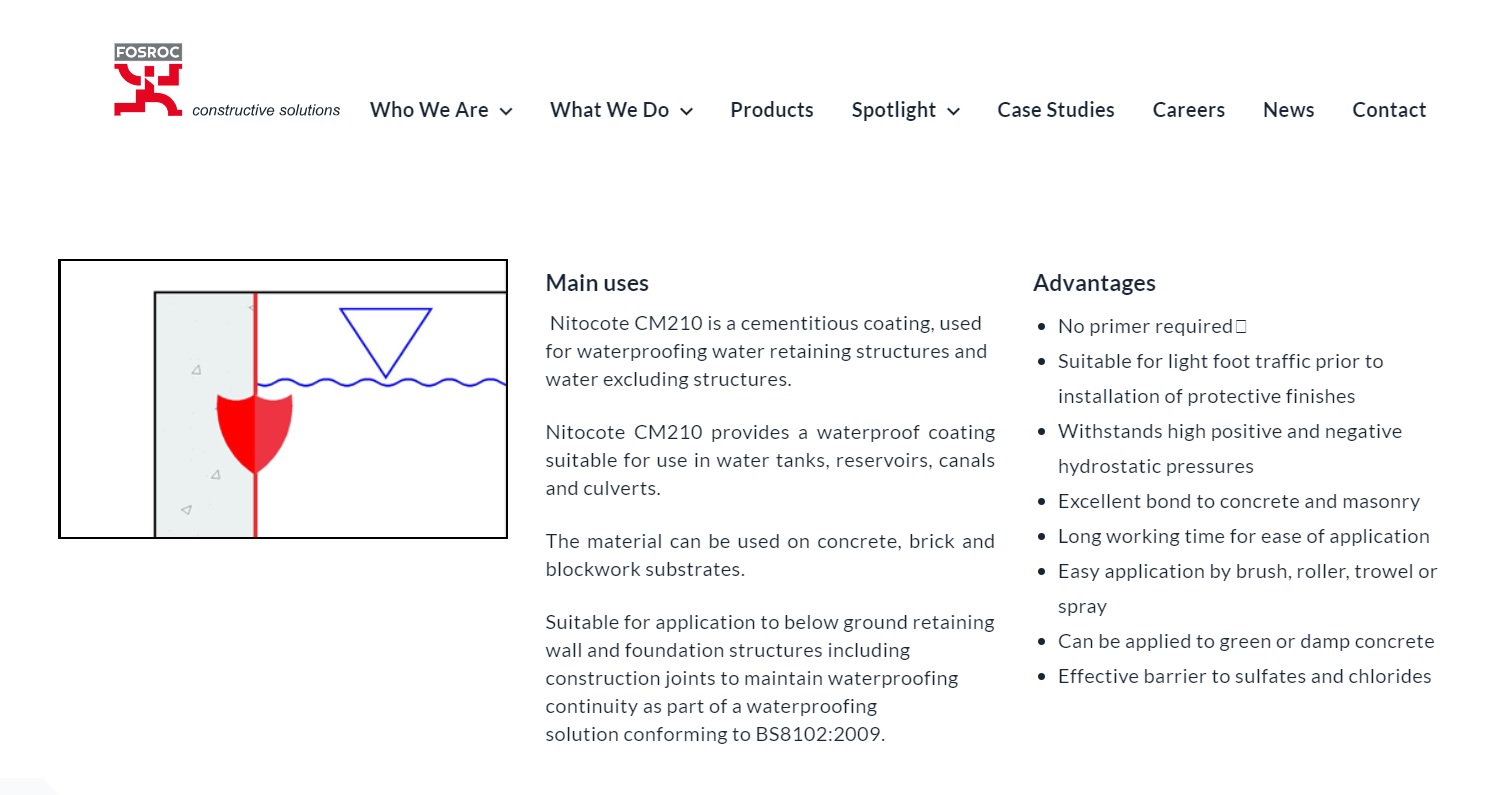Click the Fosroc logo
This screenshot has width=1486, height=795.
tap(148, 80)
